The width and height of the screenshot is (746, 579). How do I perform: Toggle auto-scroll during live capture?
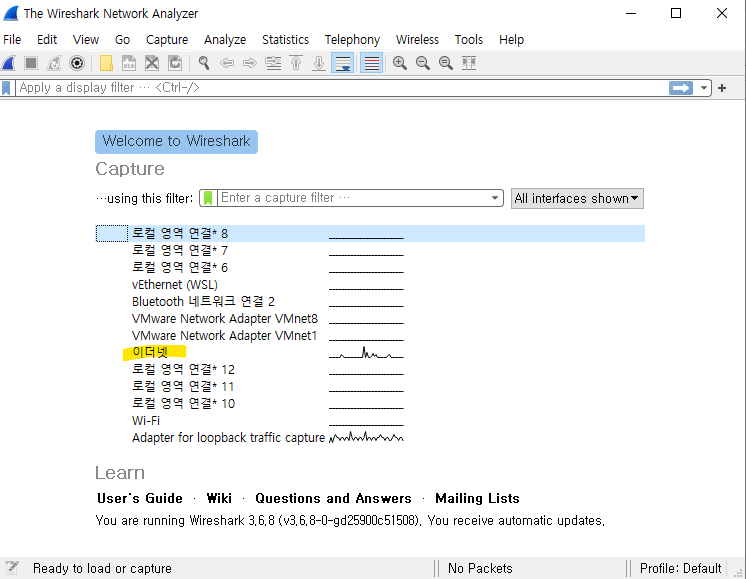(343, 63)
